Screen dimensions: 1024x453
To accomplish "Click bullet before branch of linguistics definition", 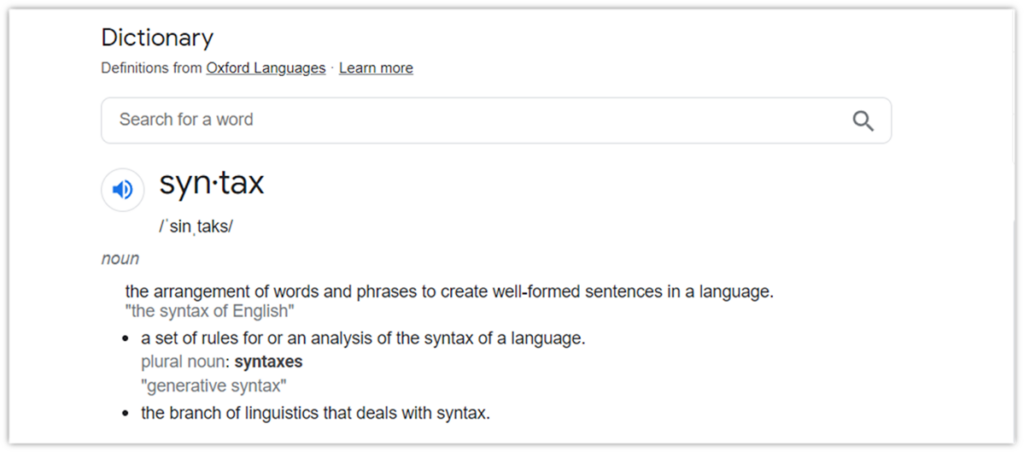I will click(126, 413).
